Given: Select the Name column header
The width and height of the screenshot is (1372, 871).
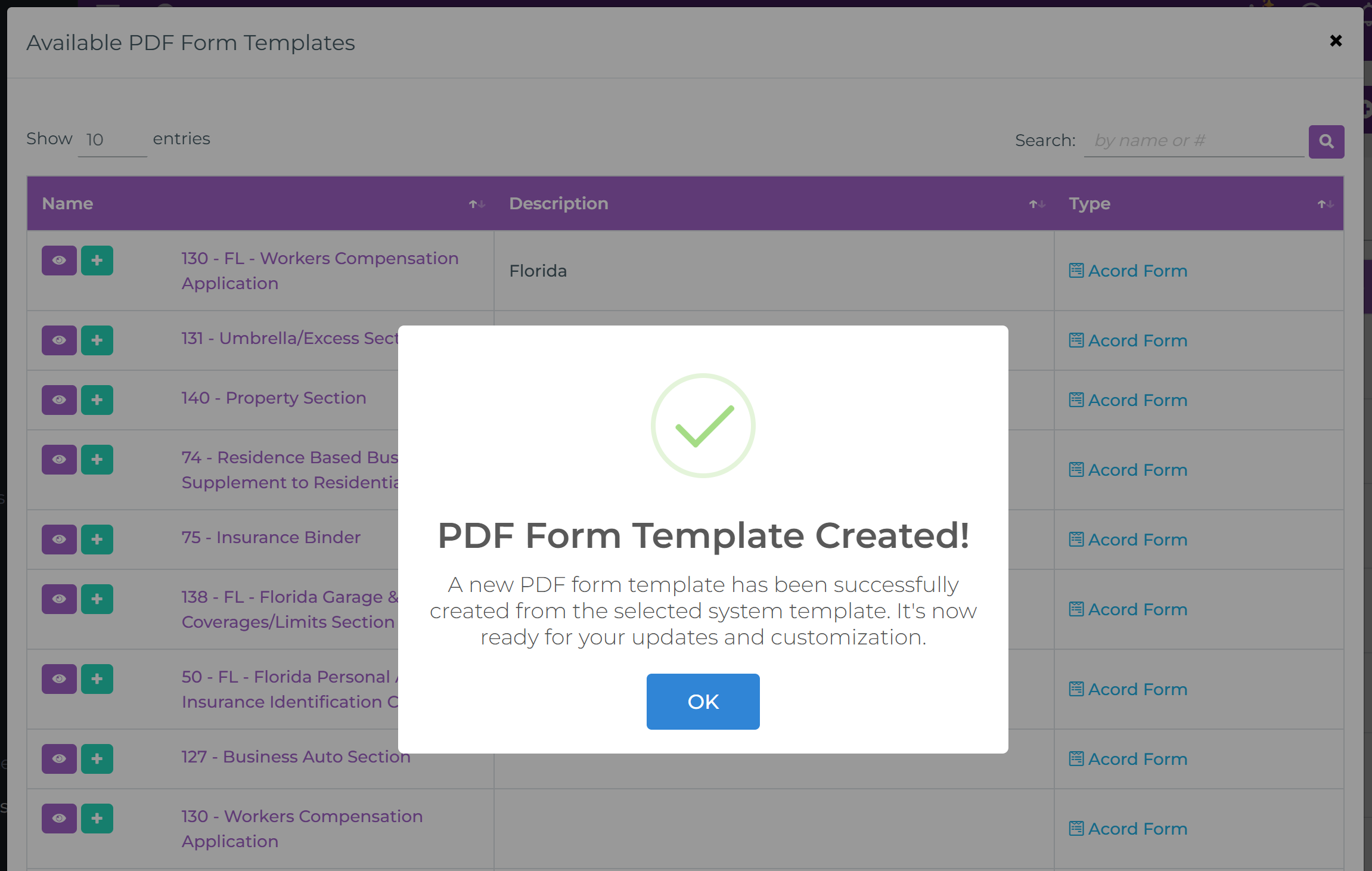Looking at the screenshot, I should [x=67, y=203].
